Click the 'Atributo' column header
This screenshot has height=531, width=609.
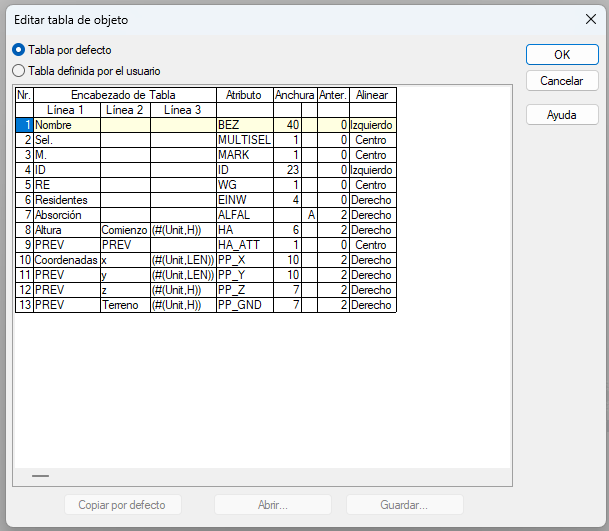pyautogui.click(x=244, y=95)
